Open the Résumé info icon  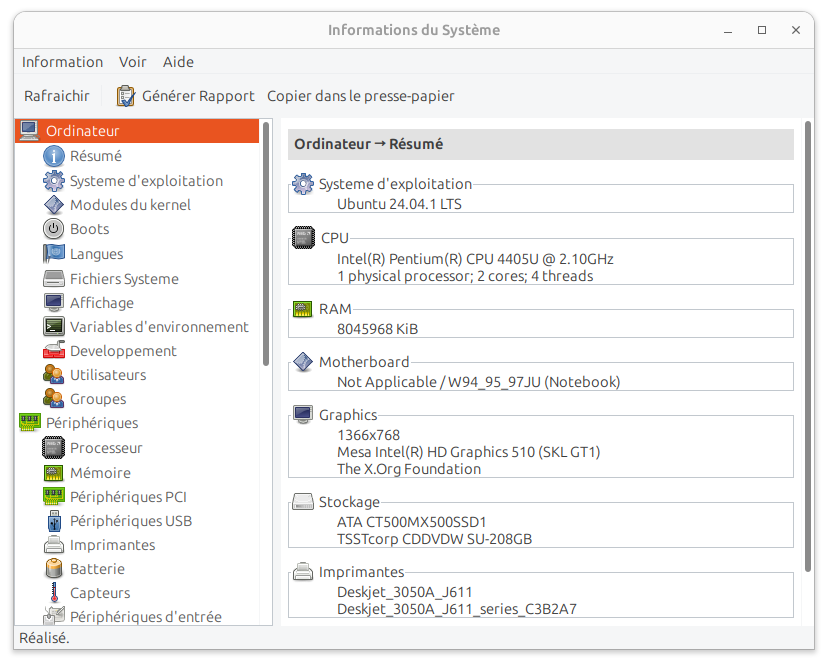[54, 156]
